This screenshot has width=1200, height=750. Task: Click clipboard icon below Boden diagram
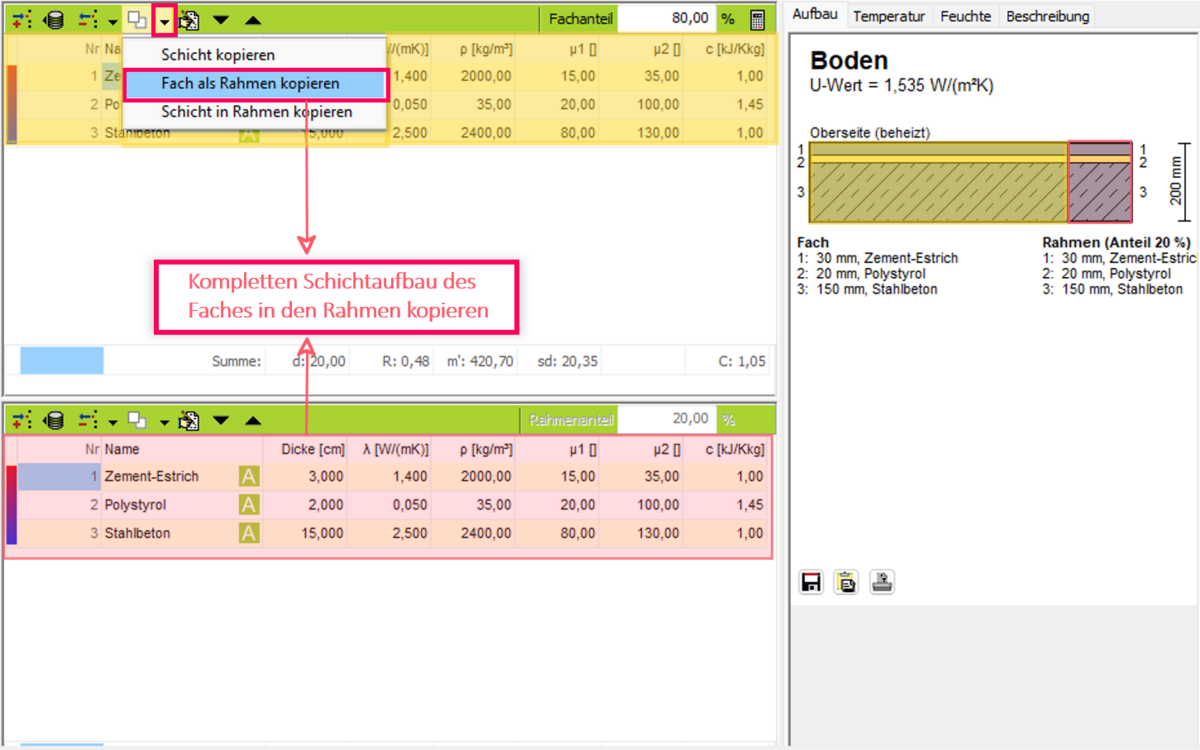click(846, 582)
